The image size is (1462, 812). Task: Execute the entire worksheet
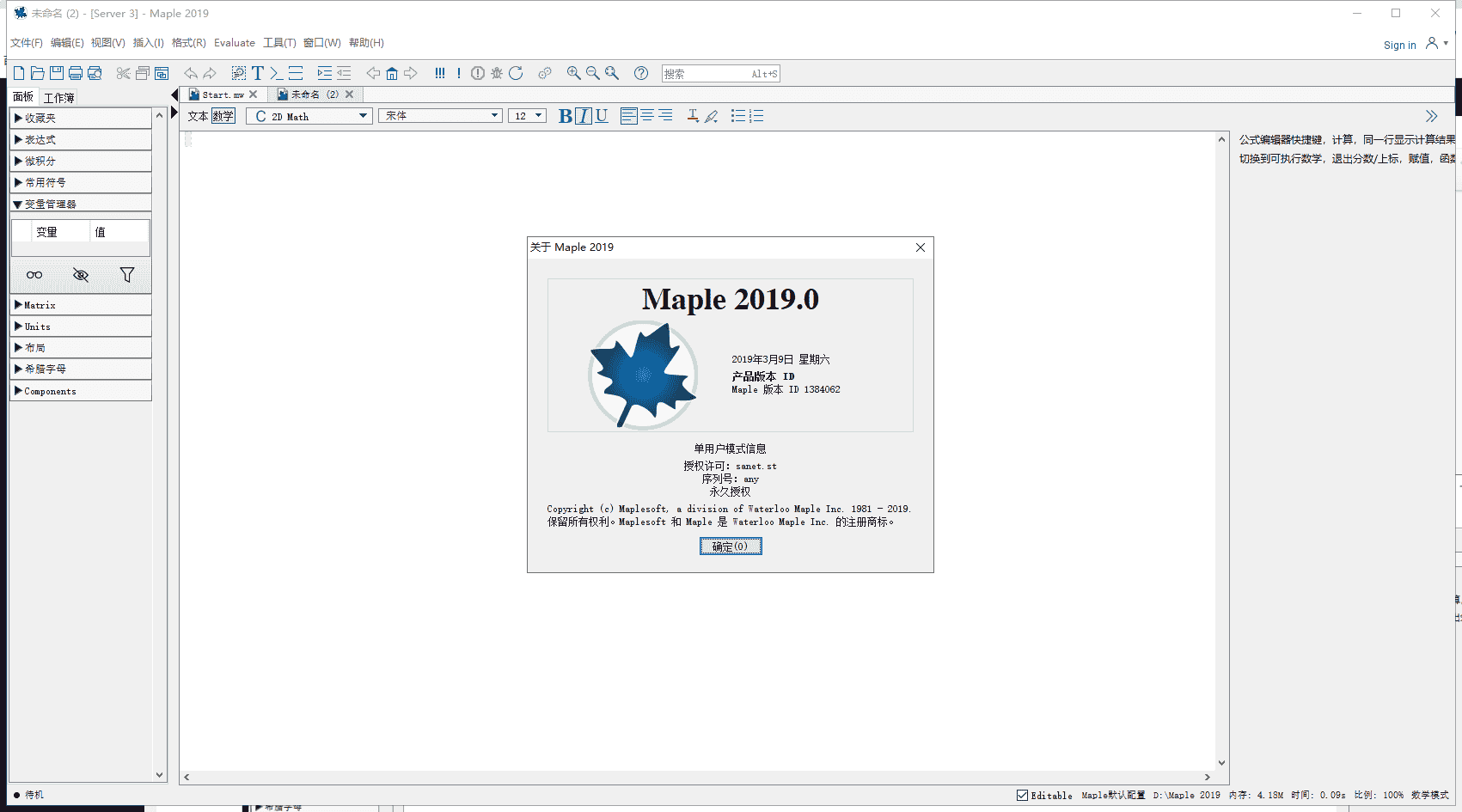(440, 73)
